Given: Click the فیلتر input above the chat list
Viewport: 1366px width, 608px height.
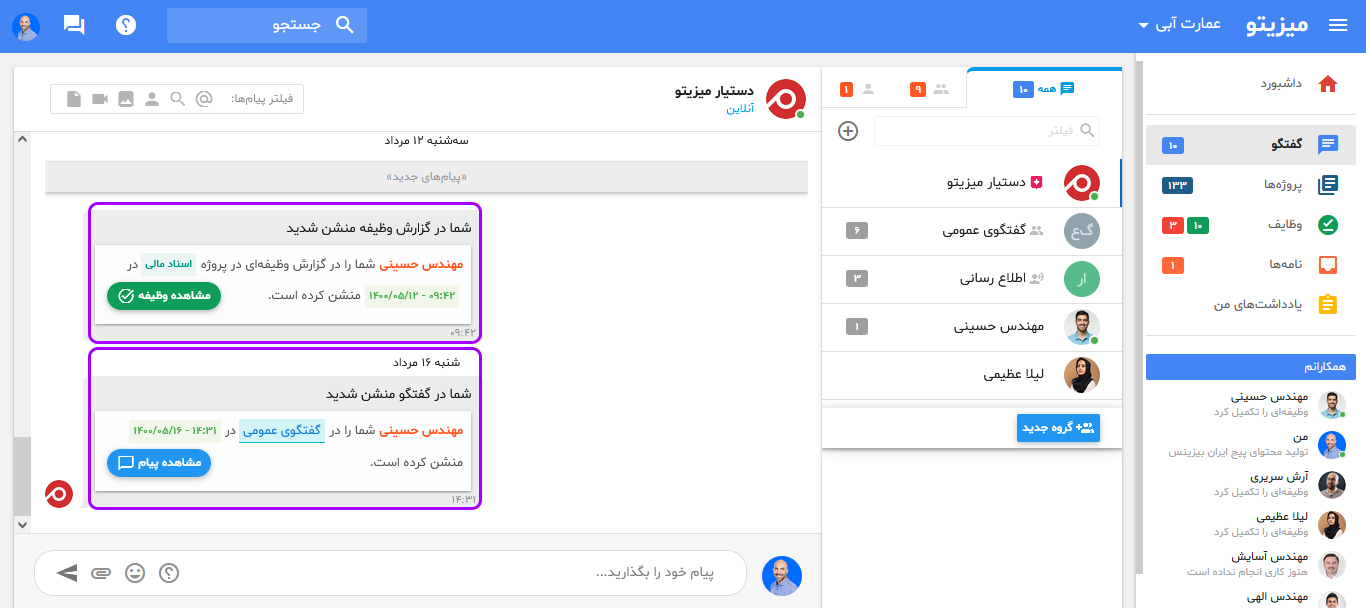Looking at the screenshot, I should [987, 130].
